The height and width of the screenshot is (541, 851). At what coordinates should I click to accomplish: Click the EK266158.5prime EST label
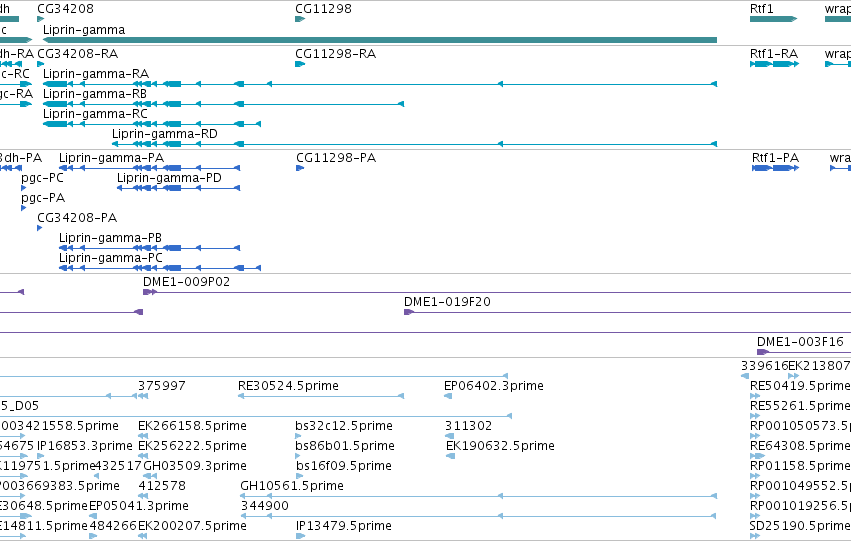pyautogui.click(x=192, y=426)
